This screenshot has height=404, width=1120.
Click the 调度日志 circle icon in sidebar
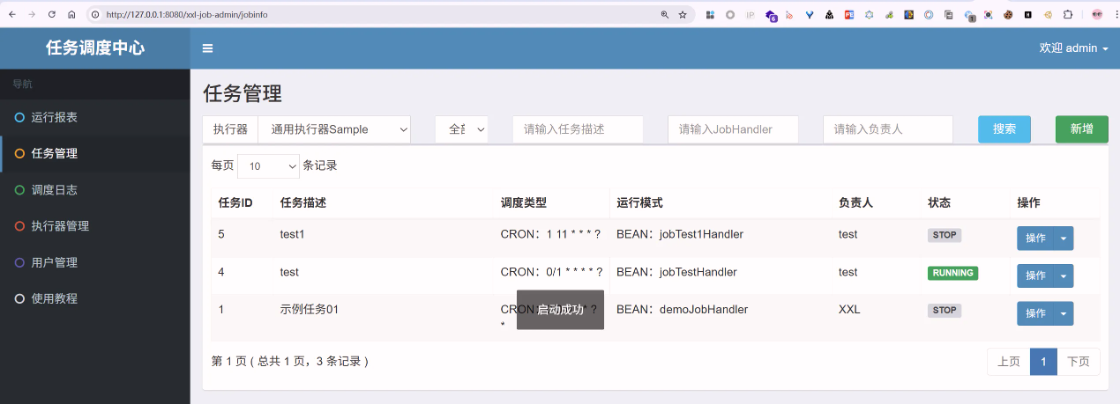point(20,190)
